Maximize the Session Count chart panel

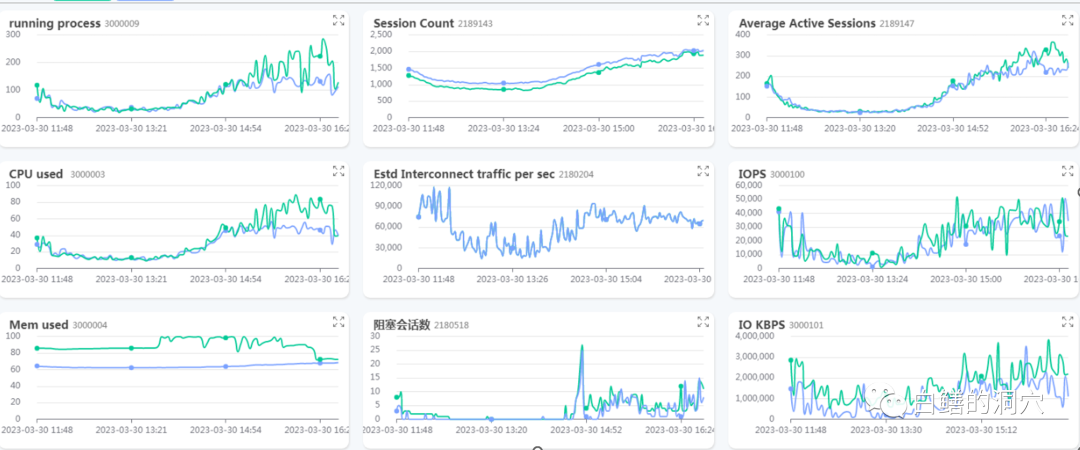[703, 19]
